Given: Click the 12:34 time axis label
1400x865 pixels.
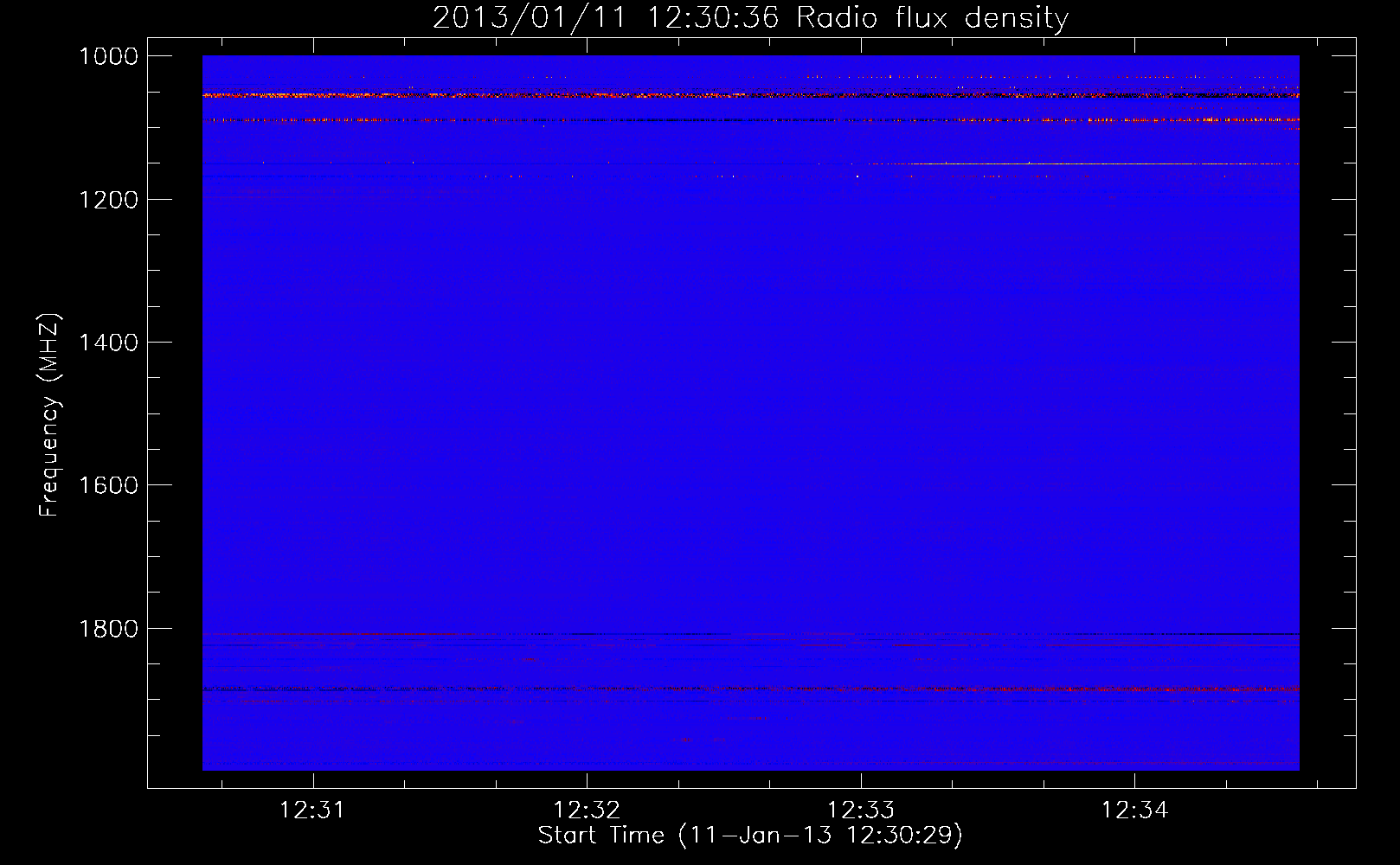Looking at the screenshot, I should [x=1134, y=810].
